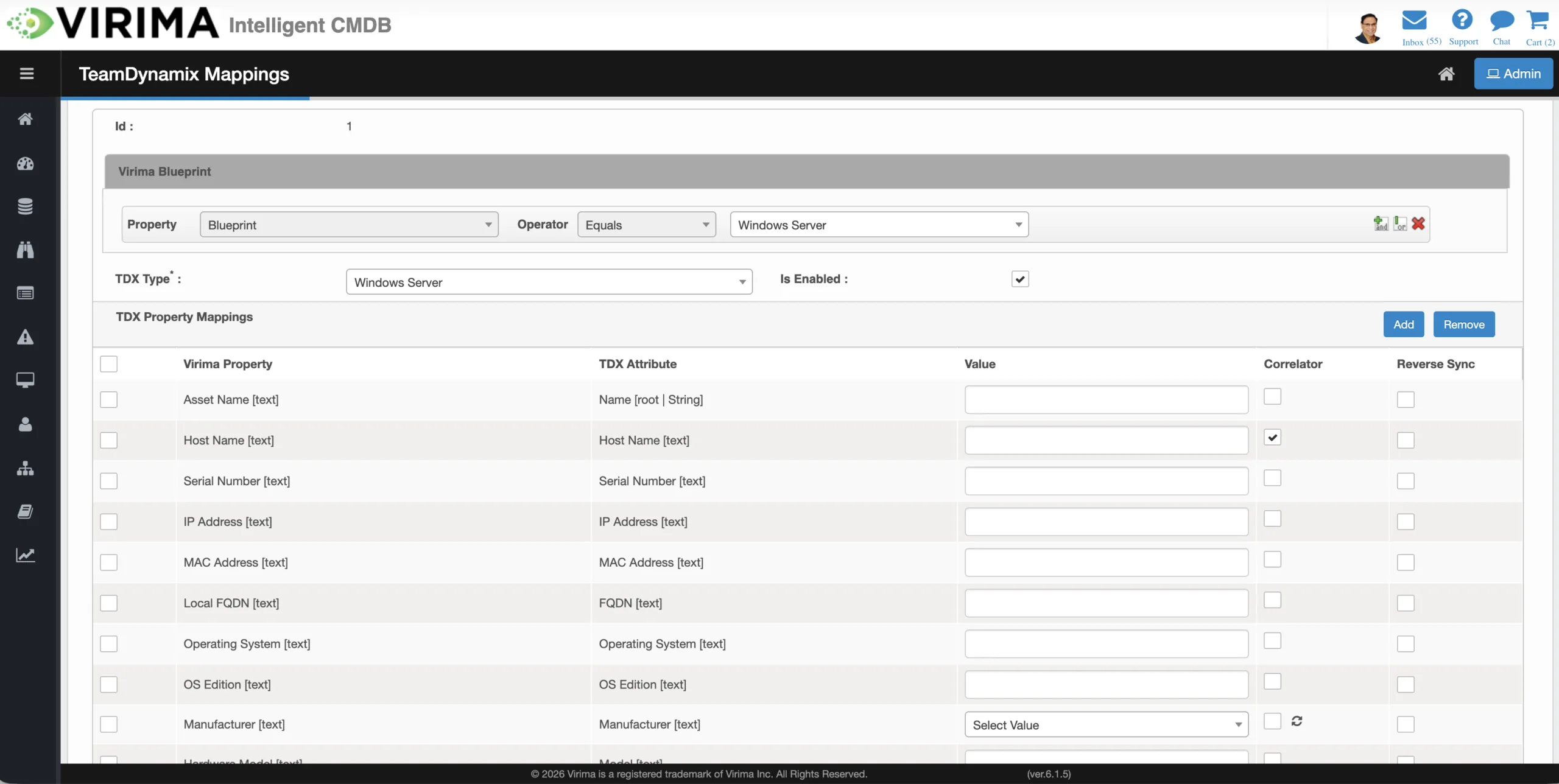
Task: Click the Add button for property mappings
Action: tap(1404, 324)
